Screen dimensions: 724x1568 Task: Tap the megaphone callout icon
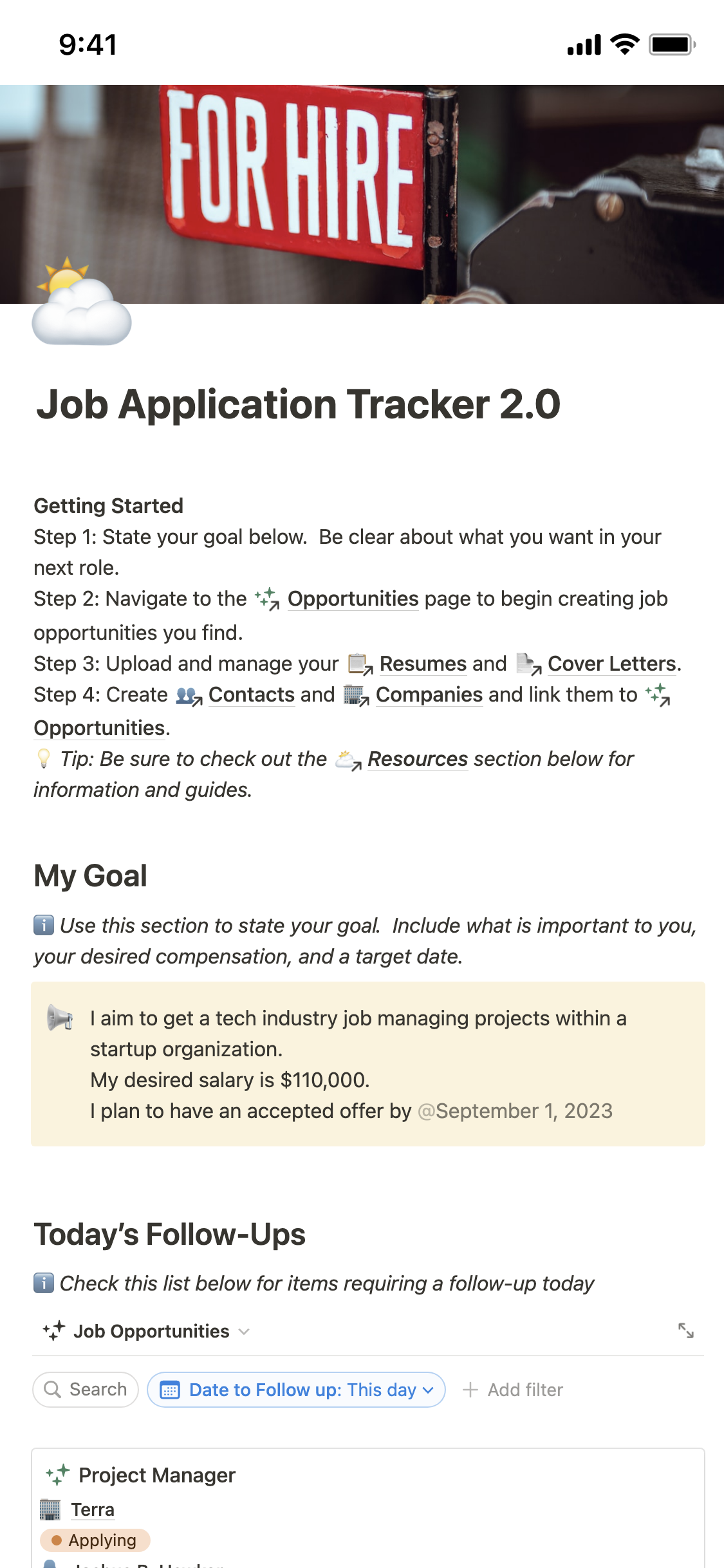60,1019
